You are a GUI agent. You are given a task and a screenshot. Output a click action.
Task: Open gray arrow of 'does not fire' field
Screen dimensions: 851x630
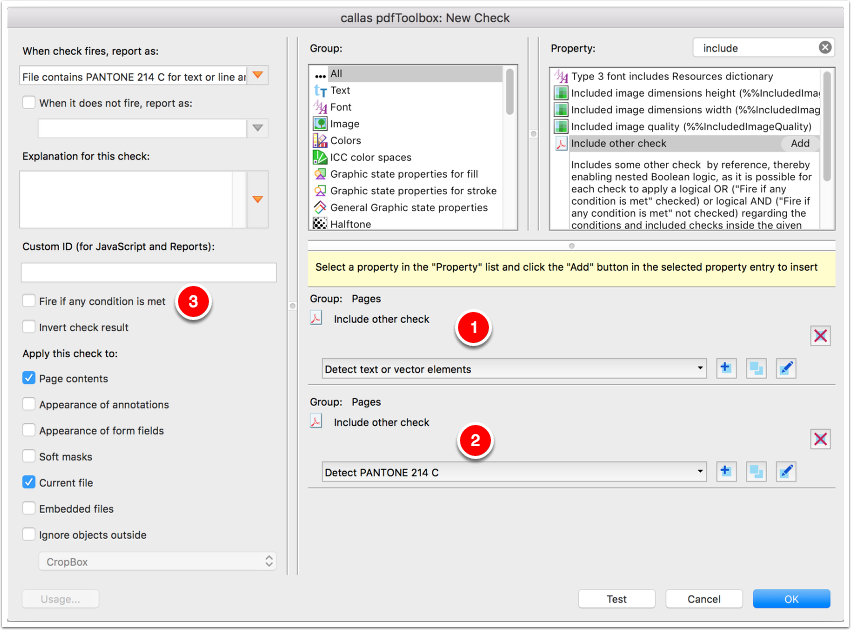pyautogui.click(x=258, y=128)
